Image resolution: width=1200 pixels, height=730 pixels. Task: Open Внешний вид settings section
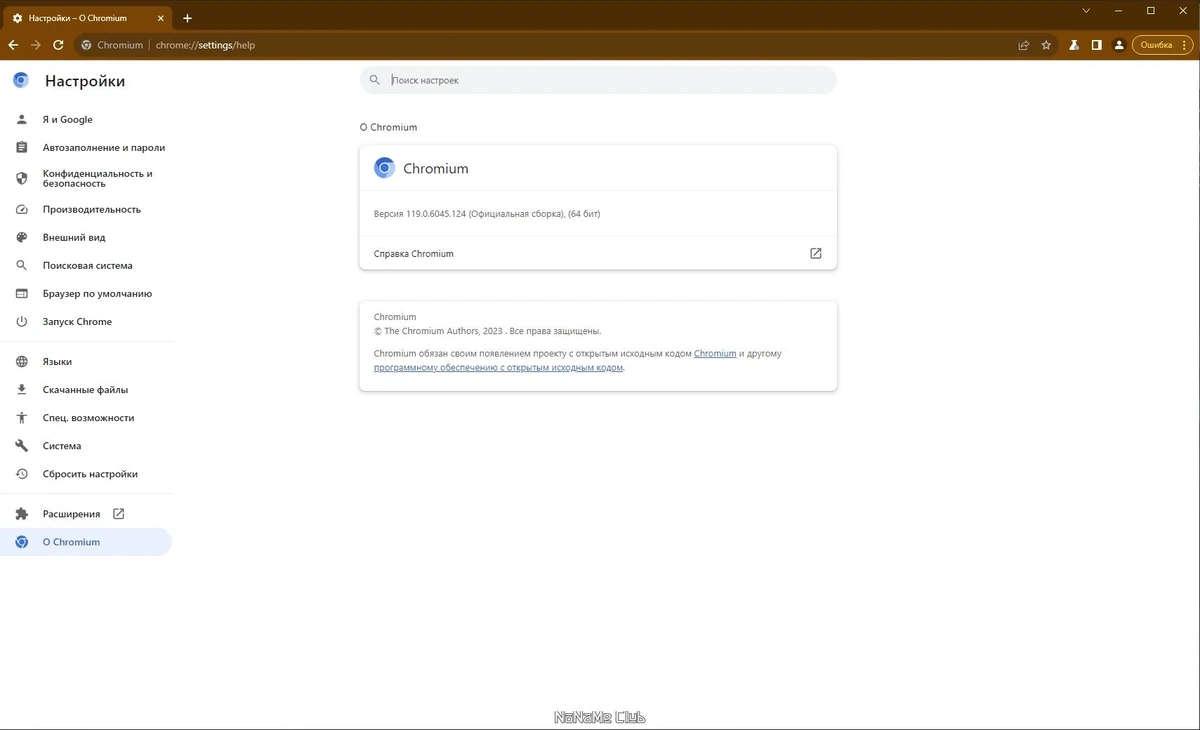click(86, 238)
